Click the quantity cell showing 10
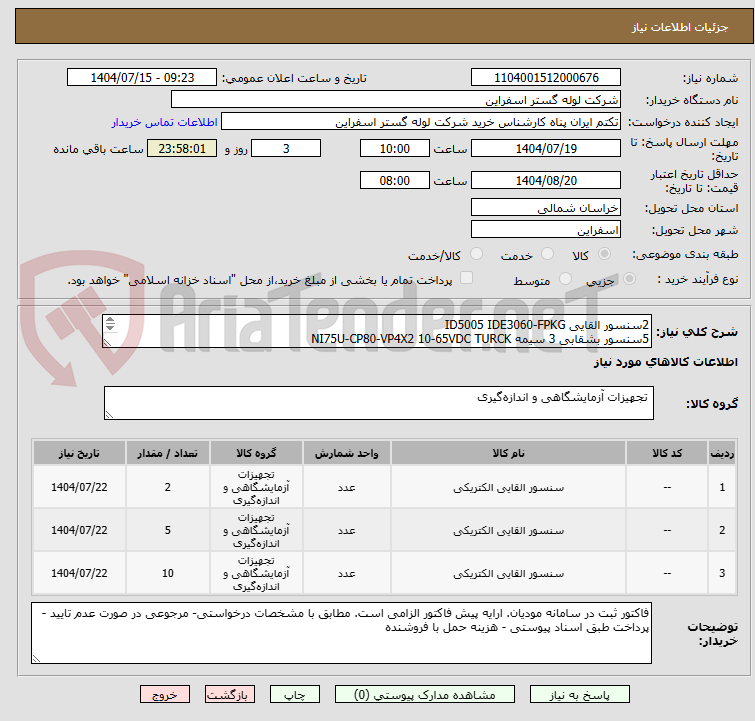The image size is (755, 721). click(x=168, y=573)
